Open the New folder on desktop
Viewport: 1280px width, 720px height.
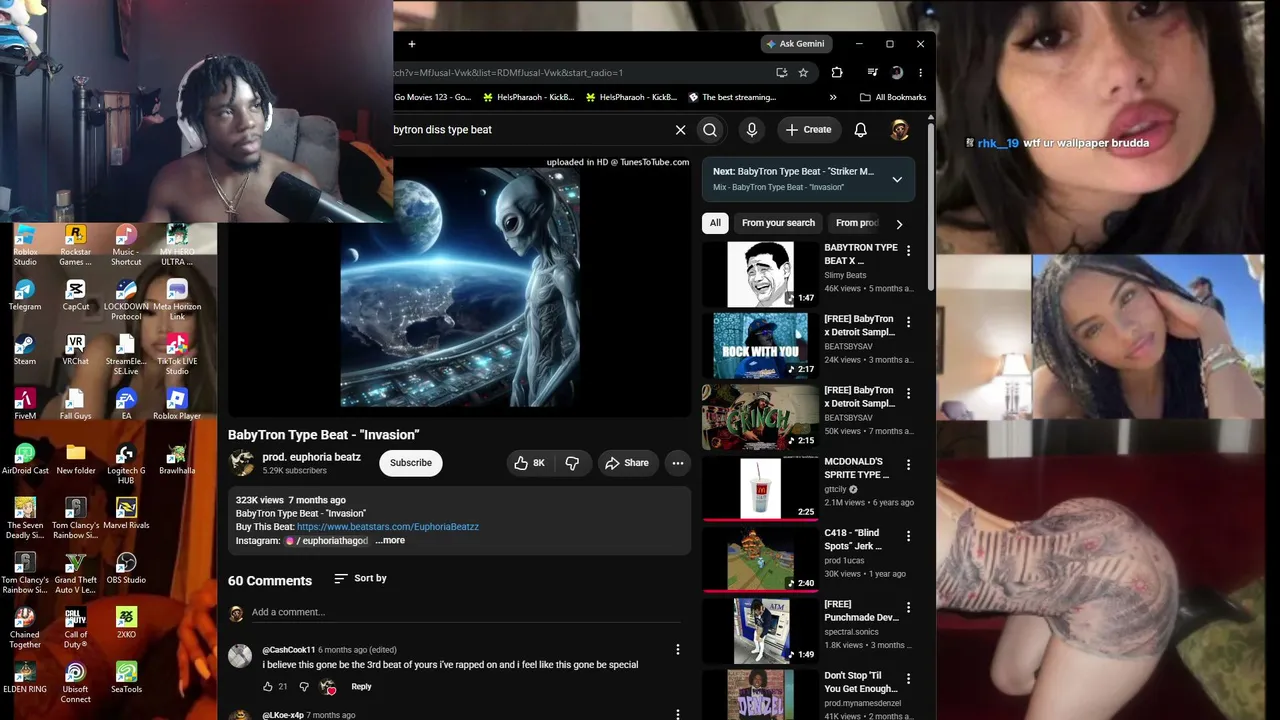tap(75, 460)
